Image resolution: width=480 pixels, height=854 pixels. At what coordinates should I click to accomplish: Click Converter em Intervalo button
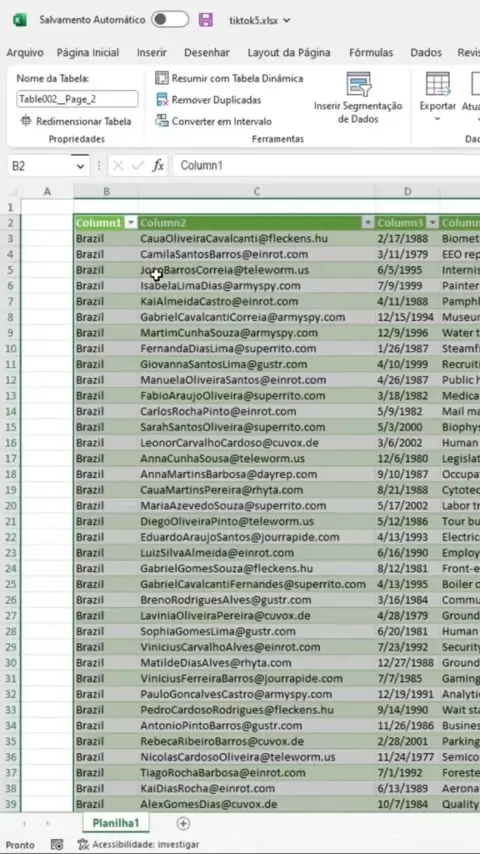pyautogui.click(x=214, y=121)
